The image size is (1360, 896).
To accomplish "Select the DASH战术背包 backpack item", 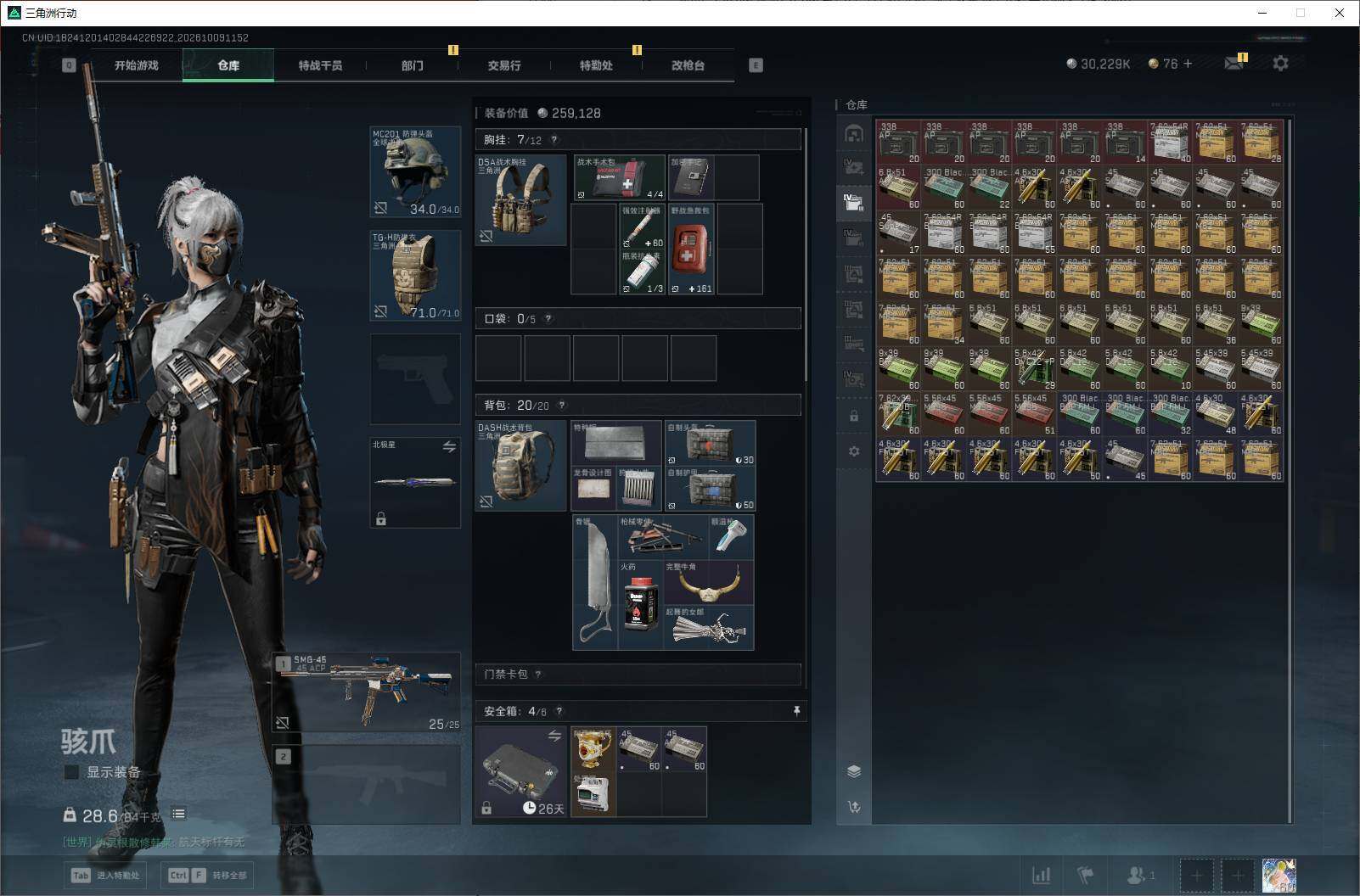I will click(520, 465).
